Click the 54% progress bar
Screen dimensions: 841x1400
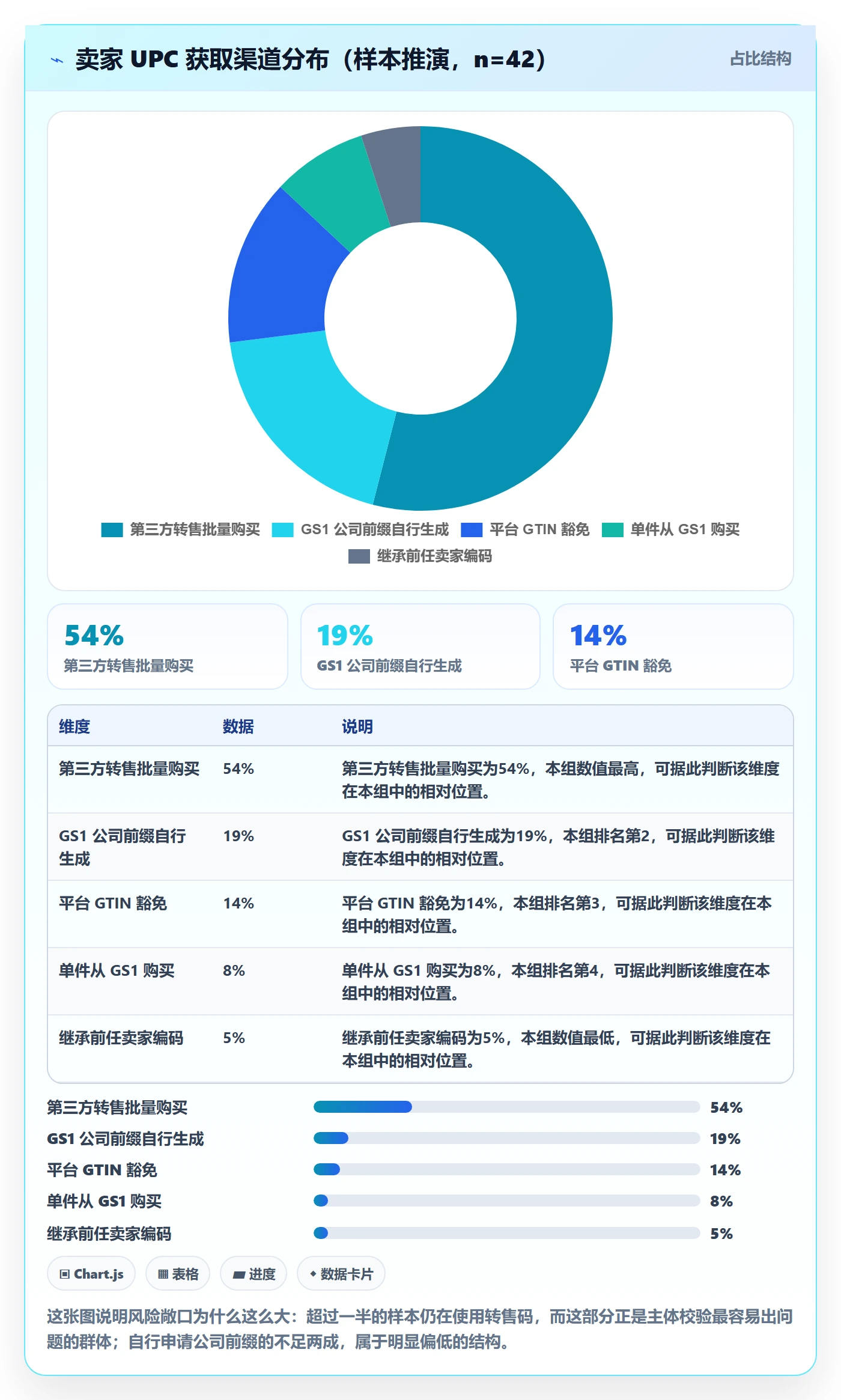point(507,1107)
